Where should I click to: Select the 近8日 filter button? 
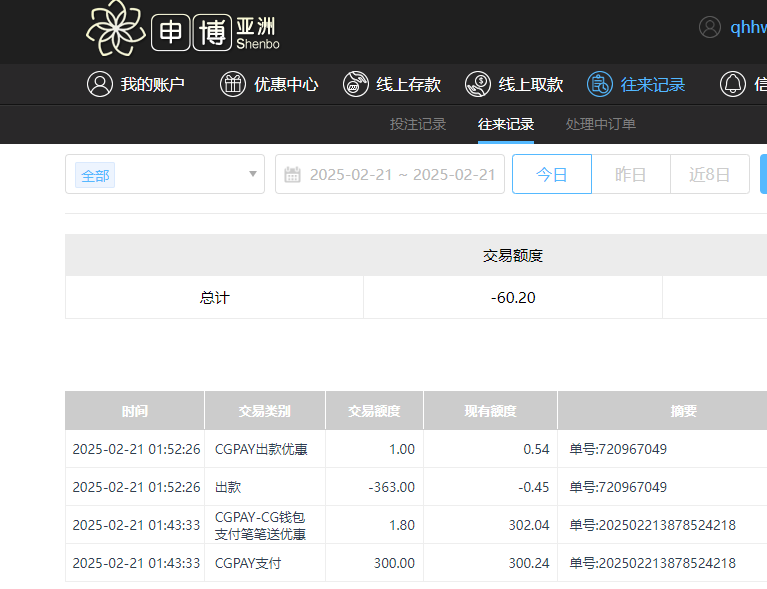[709, 174]
